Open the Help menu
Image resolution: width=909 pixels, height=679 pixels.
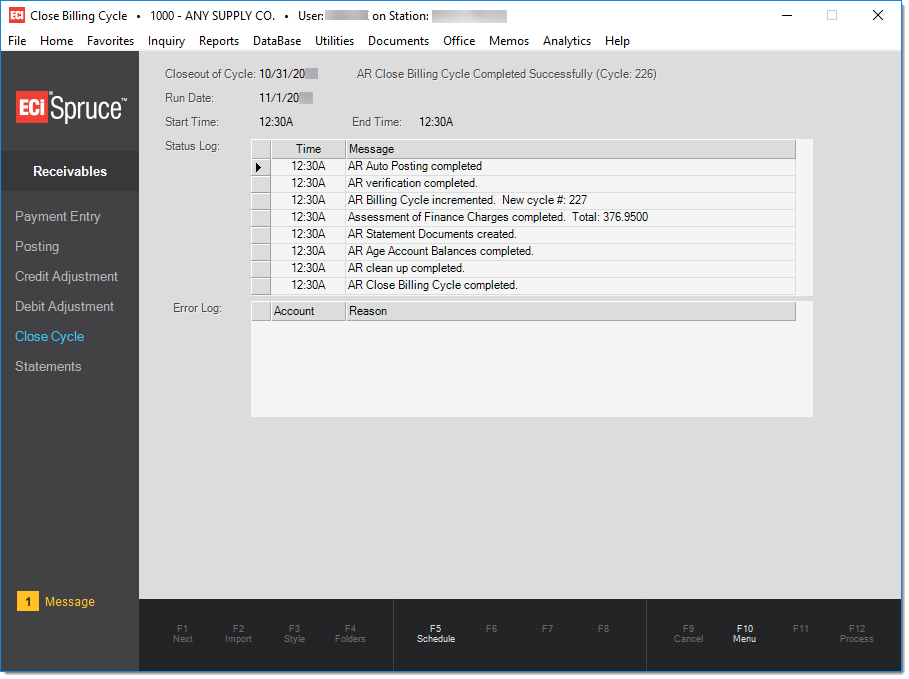tap(617, 41)
